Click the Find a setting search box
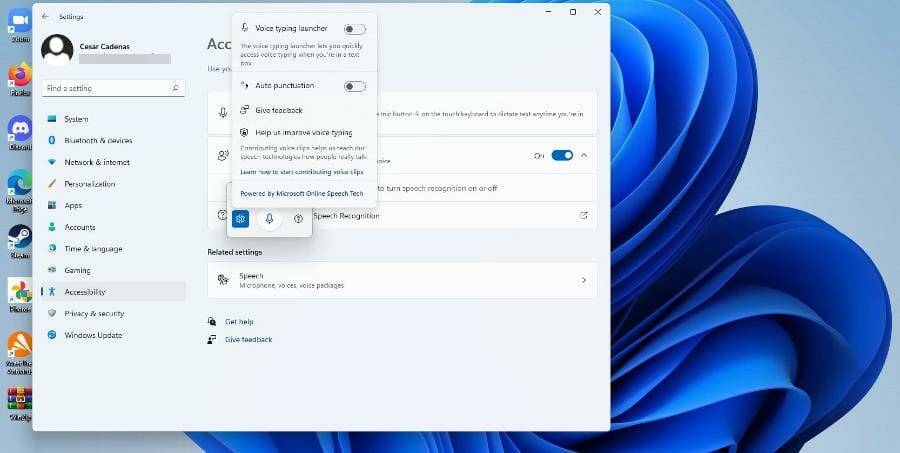Viewport: 900px width, 453px height. coord(108,88)
